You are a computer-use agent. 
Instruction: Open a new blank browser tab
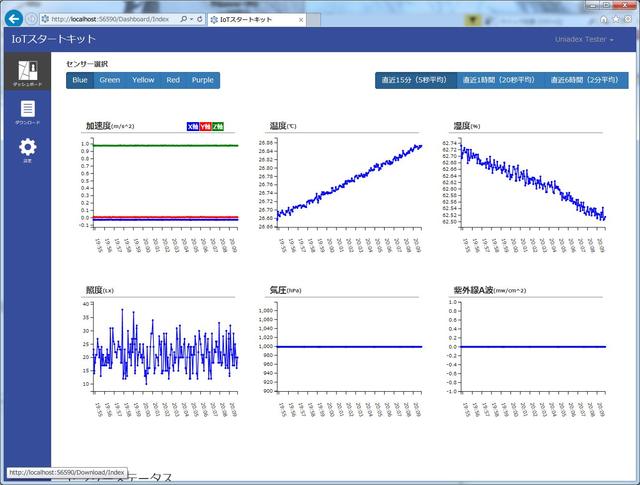(x=313, y=20)
